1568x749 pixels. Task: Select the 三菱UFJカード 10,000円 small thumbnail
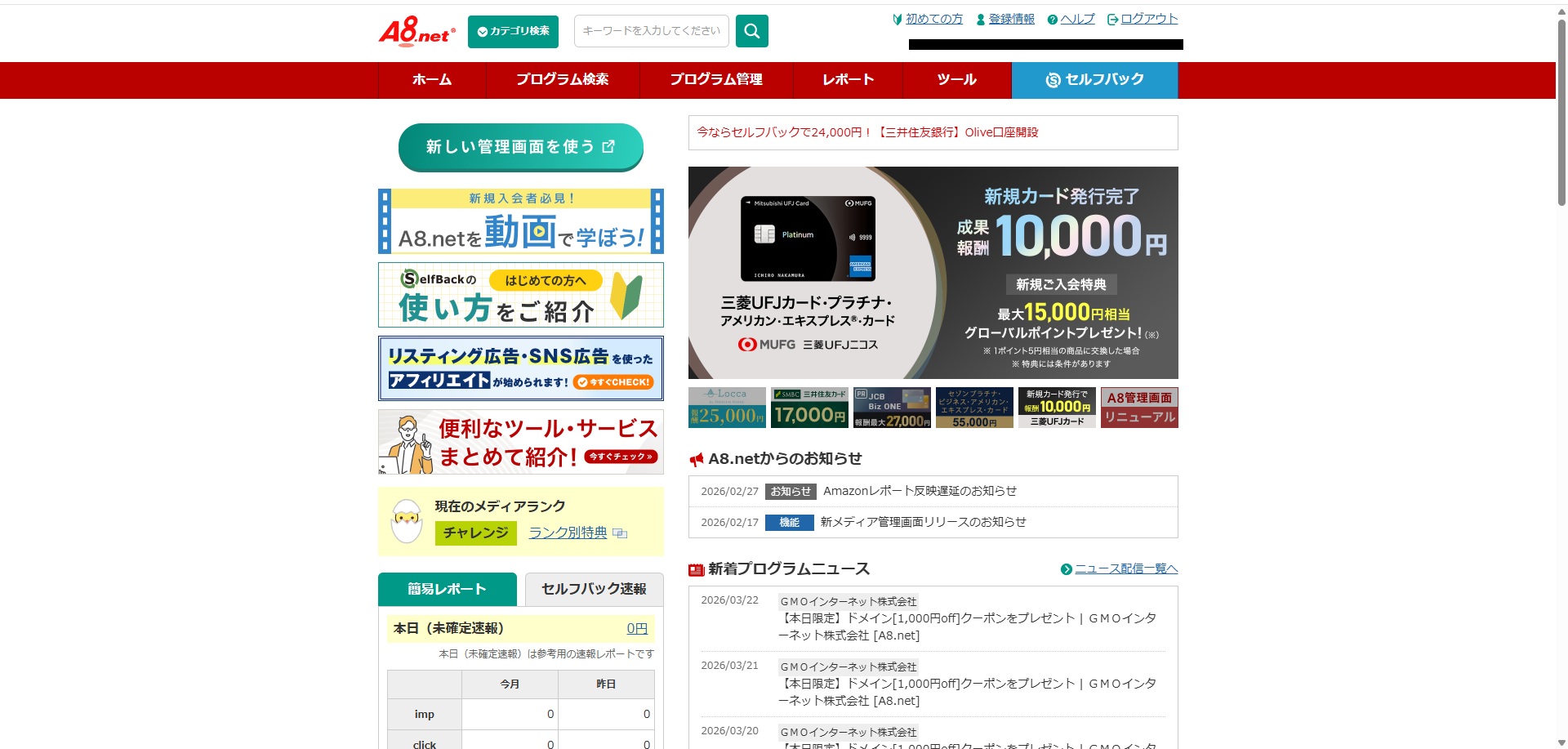point(1057,408)
